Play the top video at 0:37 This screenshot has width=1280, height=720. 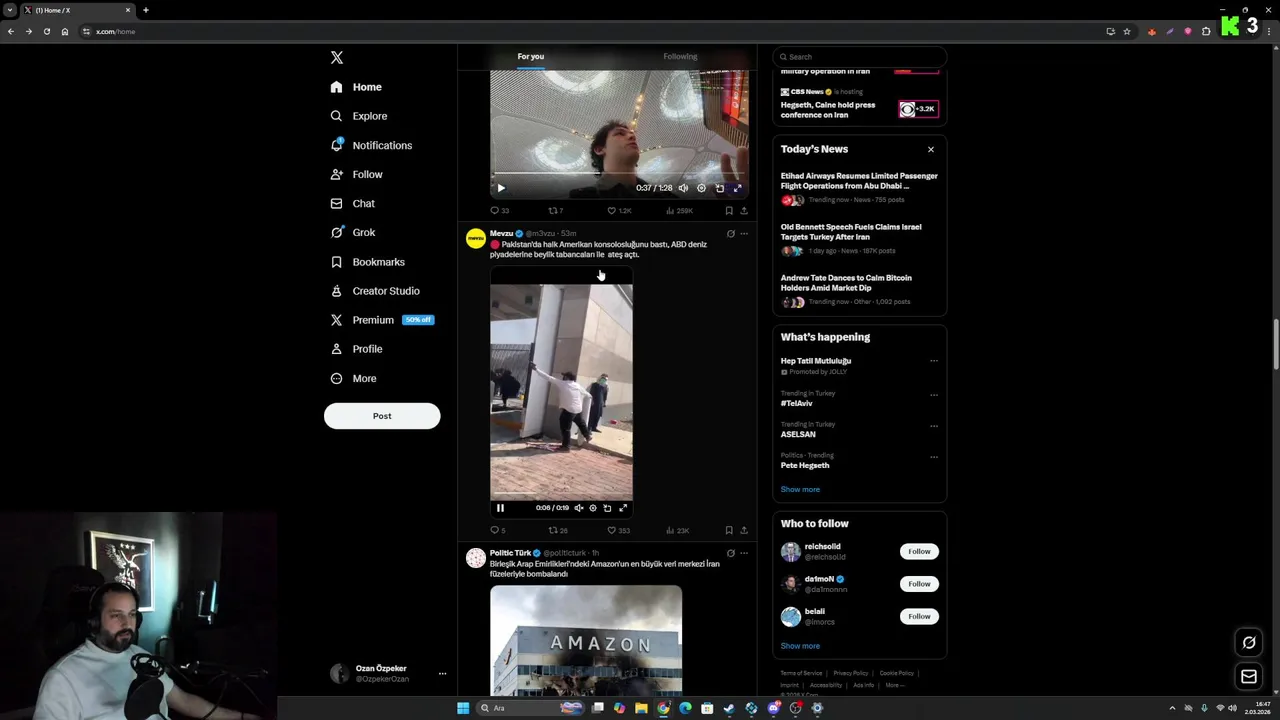pyautogui.click(x=501, y=188)
